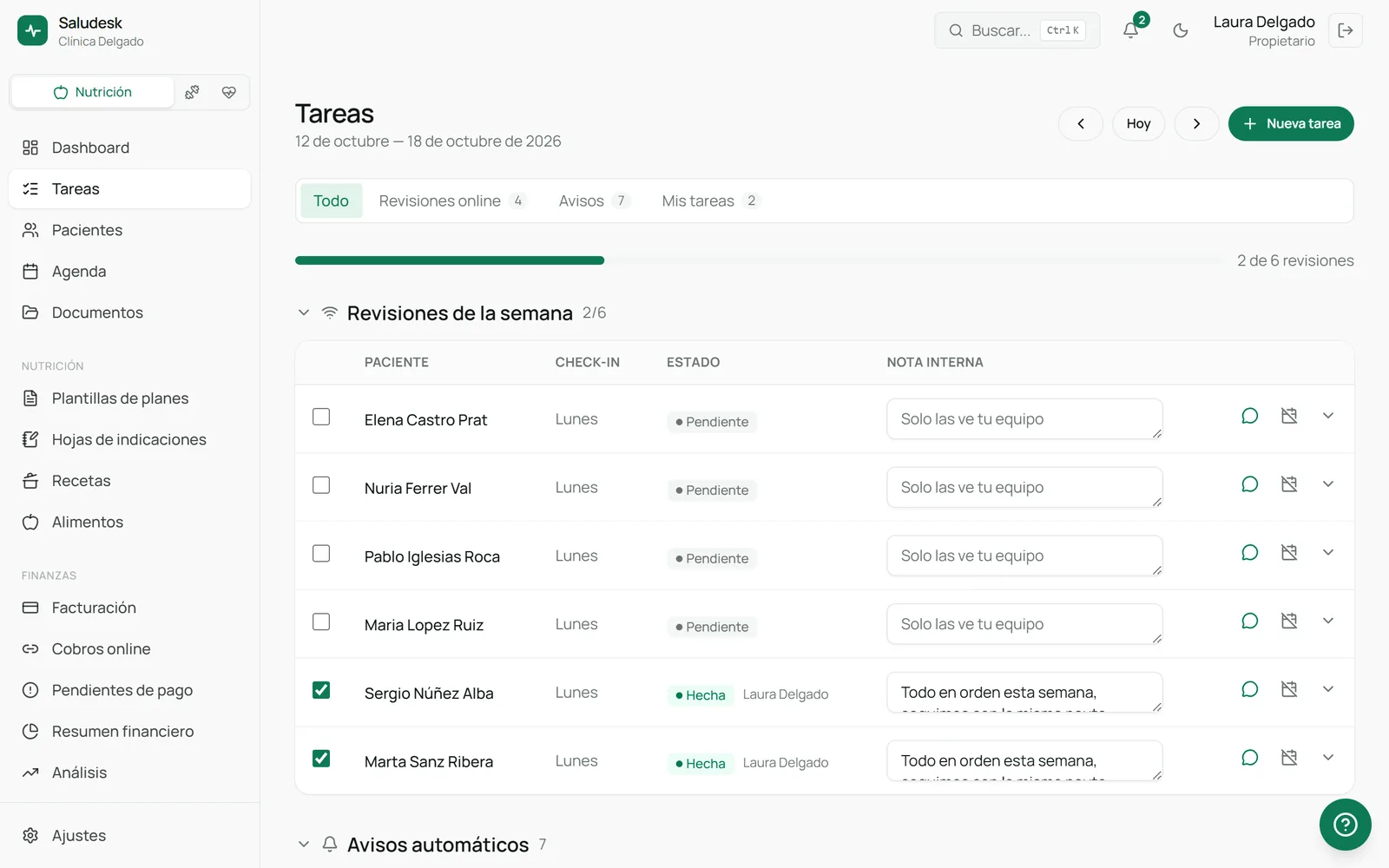This screenshot has height=868, width=1389.
Task: Click the Hoy button
Action: 1138,123
